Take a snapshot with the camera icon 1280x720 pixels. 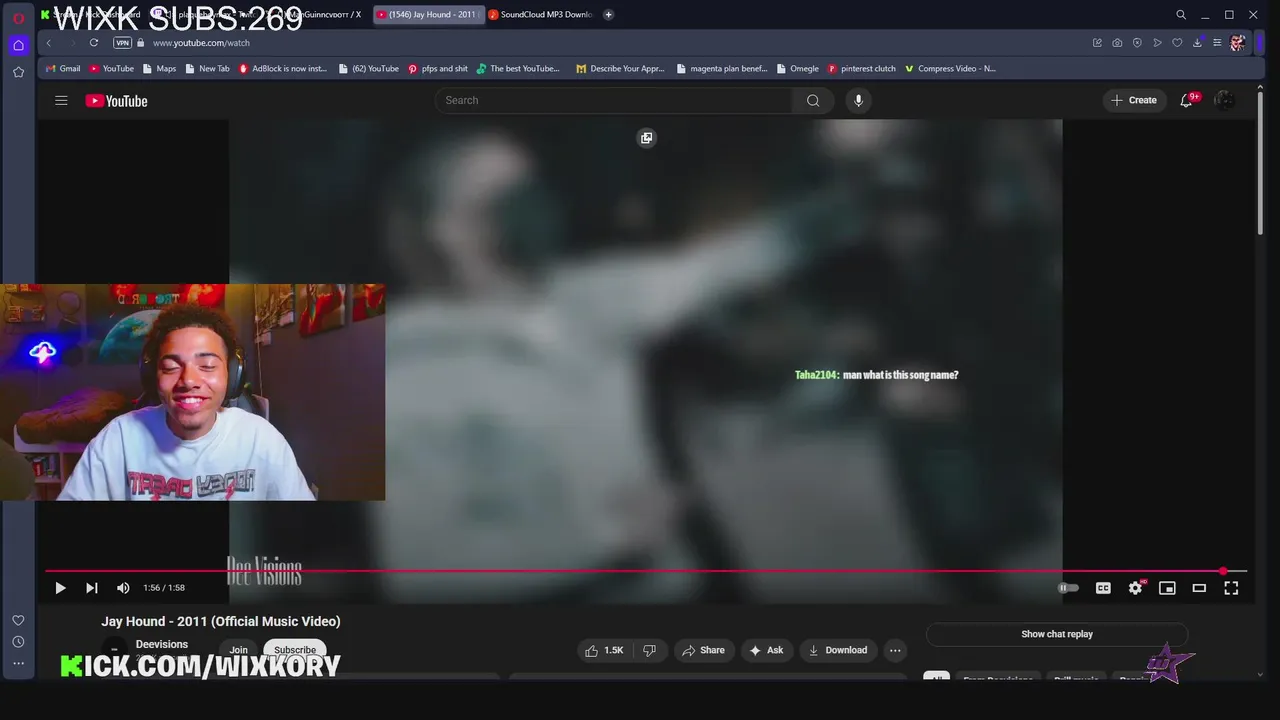pos(1117,43)
